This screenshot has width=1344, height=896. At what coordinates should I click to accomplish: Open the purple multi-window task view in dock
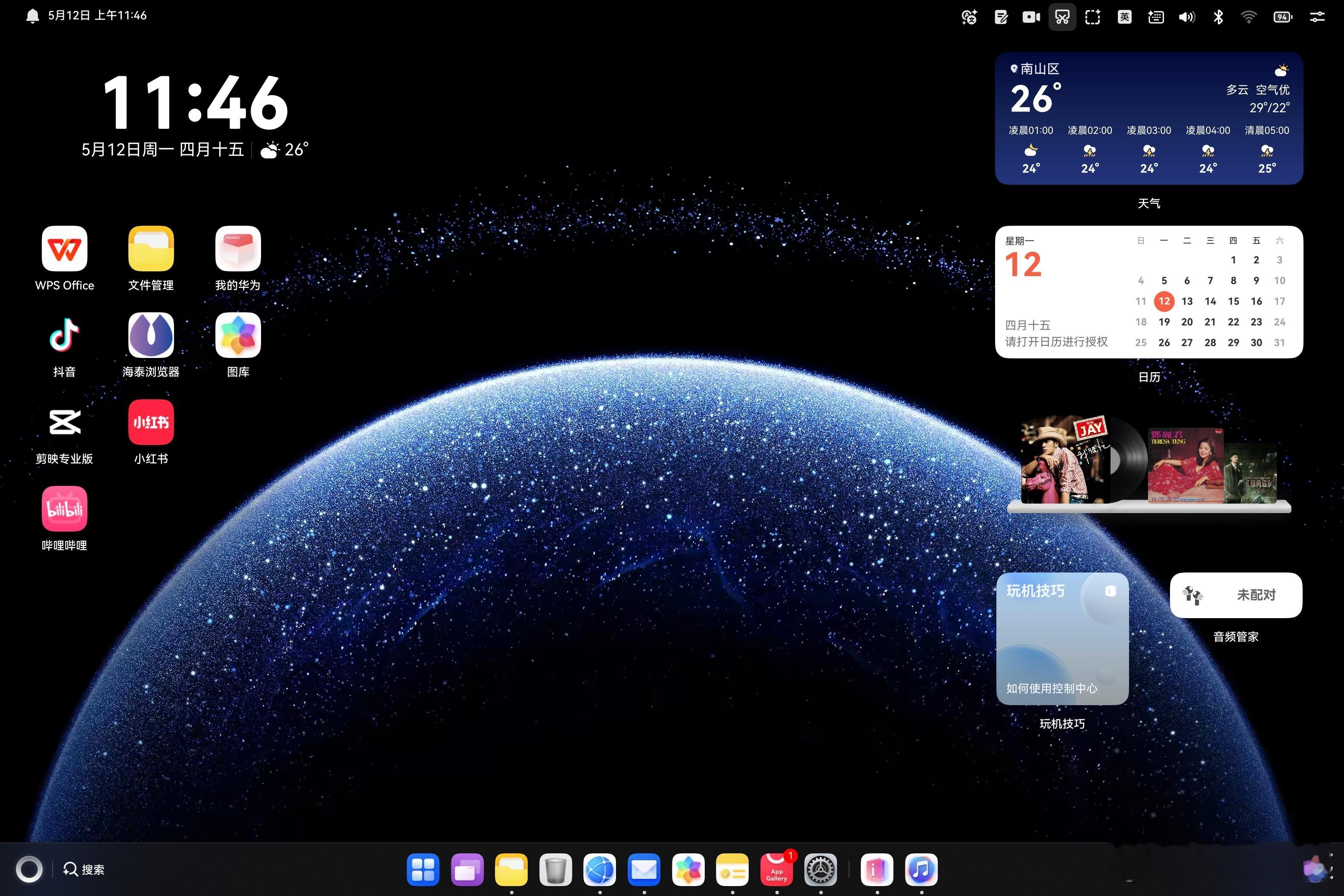[x=467, y=870]
